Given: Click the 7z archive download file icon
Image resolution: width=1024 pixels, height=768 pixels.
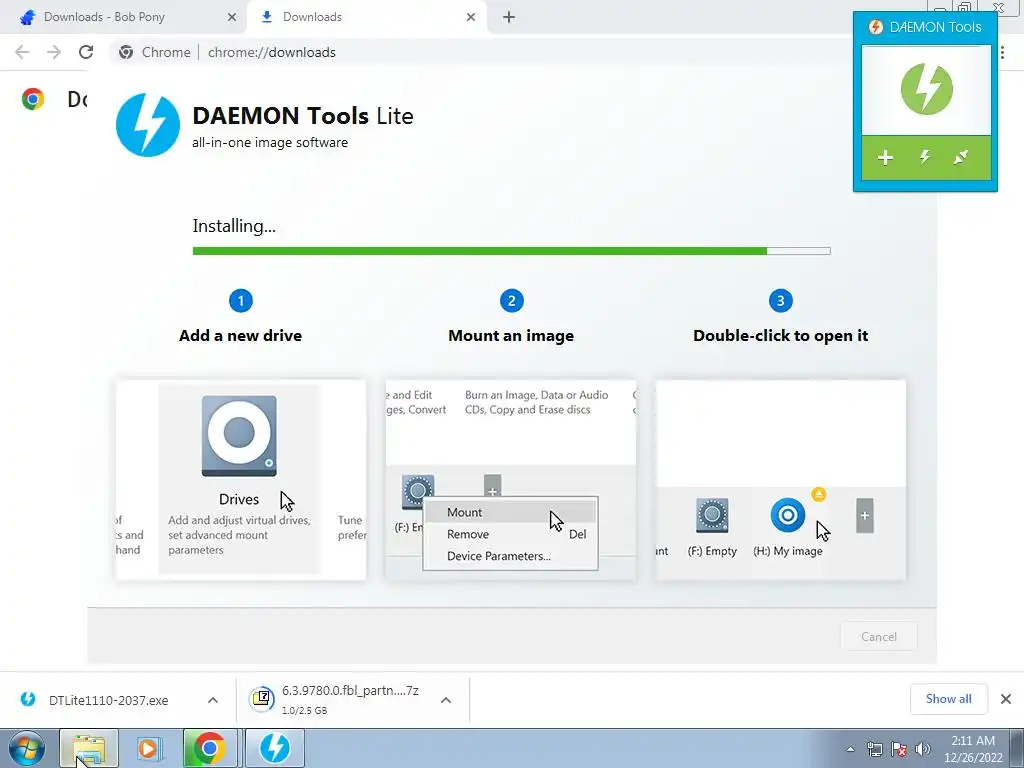Looking at the screenshot, I should 262,699.
